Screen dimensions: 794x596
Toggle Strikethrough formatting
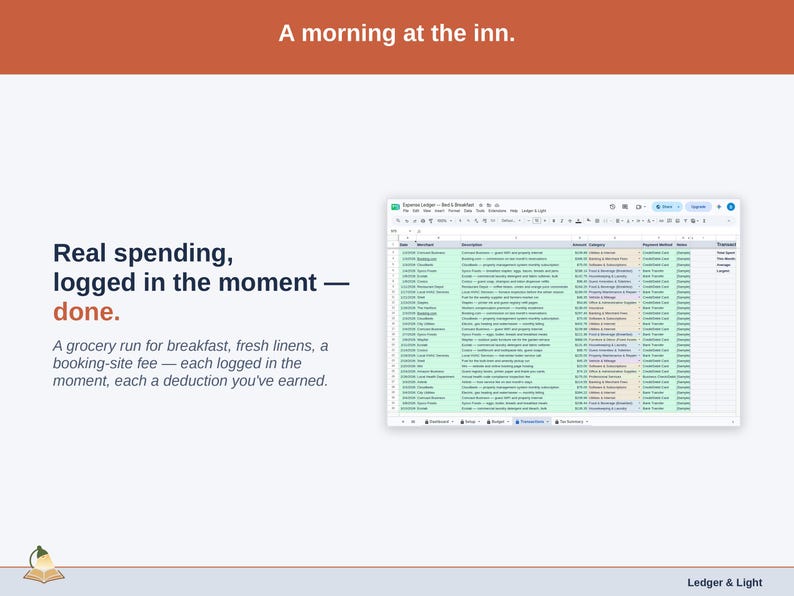point(570,221)
